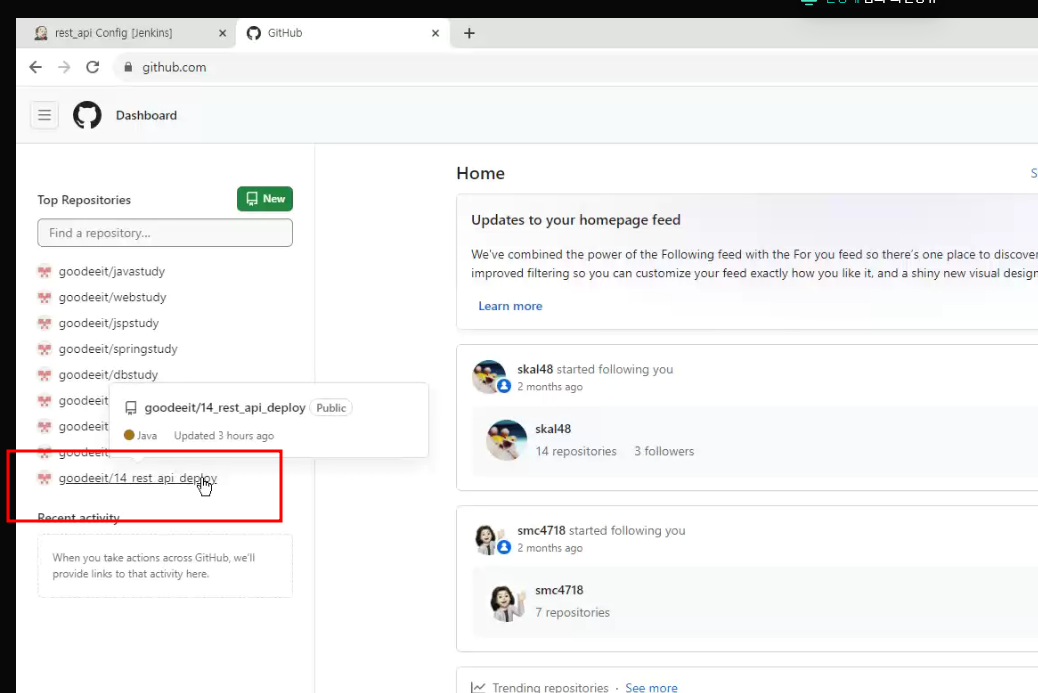Open the skal48 name in the profile card
This screenshot has height=693, width=1038.
tap(553, 429)
